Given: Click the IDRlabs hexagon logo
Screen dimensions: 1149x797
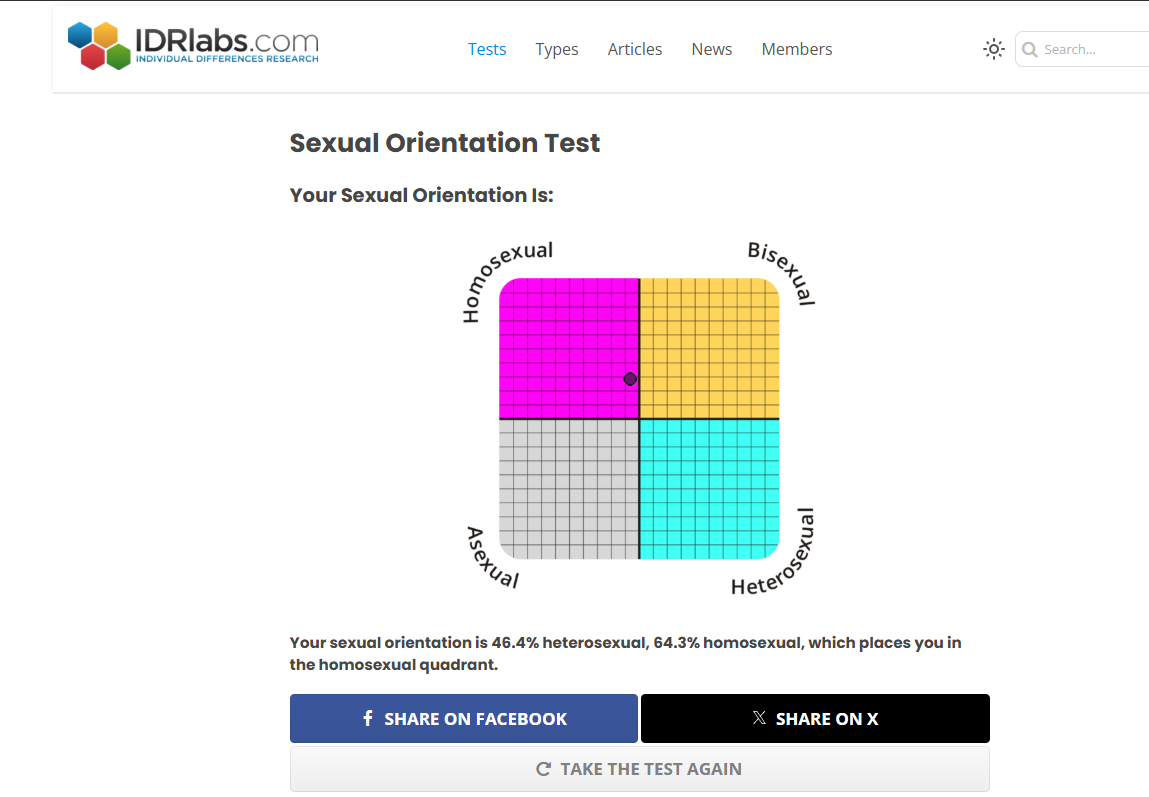Looking at the screenshot, I should (x=99, y=45).
